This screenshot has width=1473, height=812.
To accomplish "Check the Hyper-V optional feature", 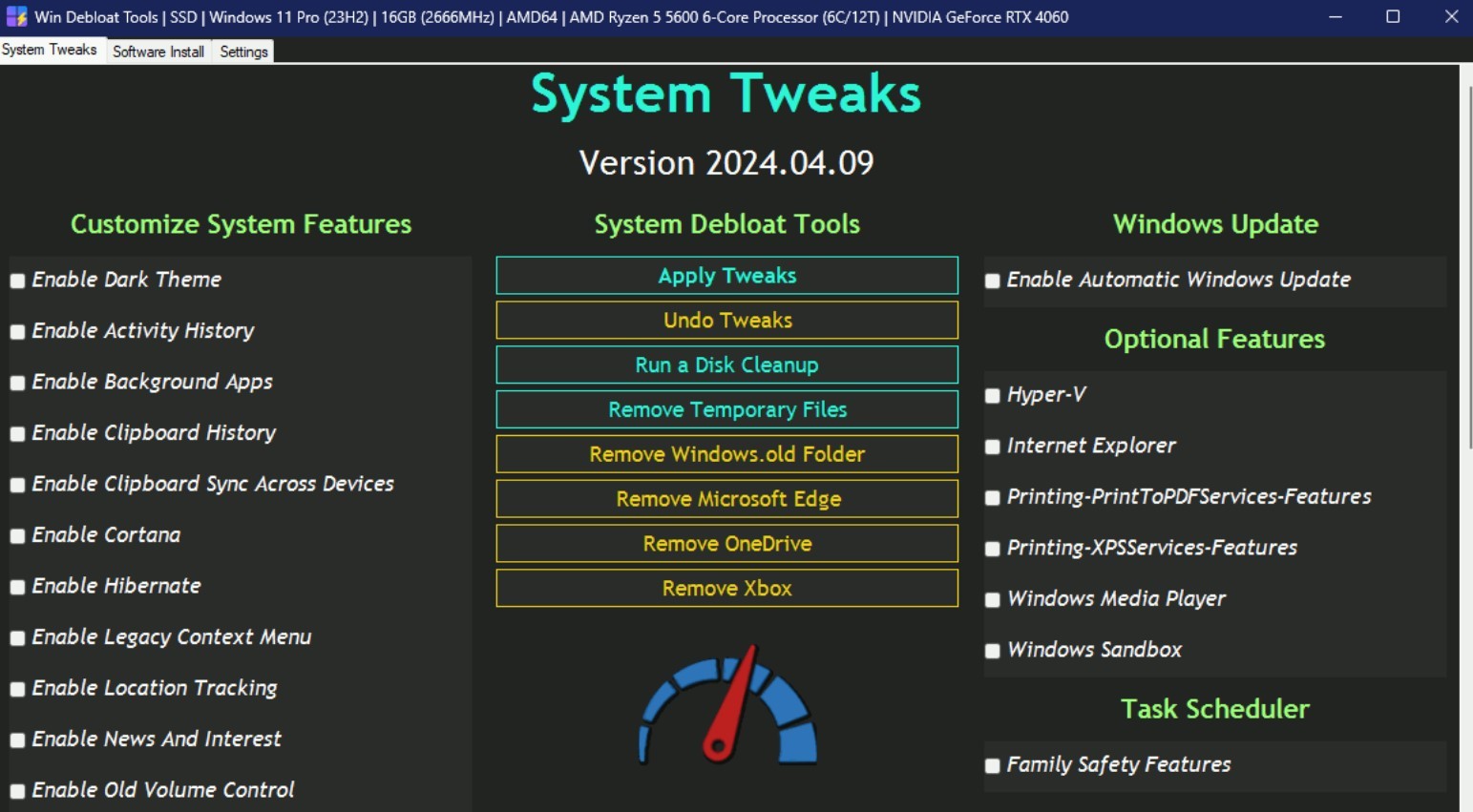I will pos(993,395).
